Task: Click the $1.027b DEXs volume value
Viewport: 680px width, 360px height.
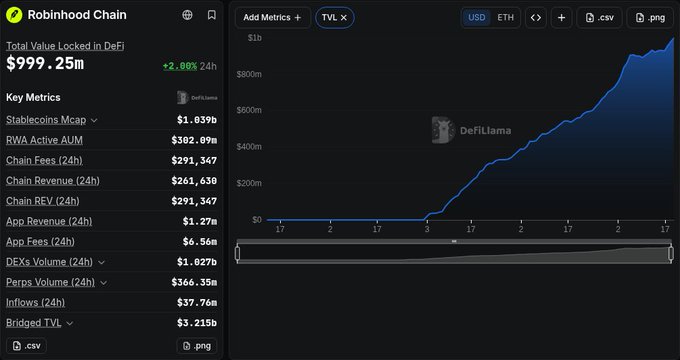Action: point(197,262)
